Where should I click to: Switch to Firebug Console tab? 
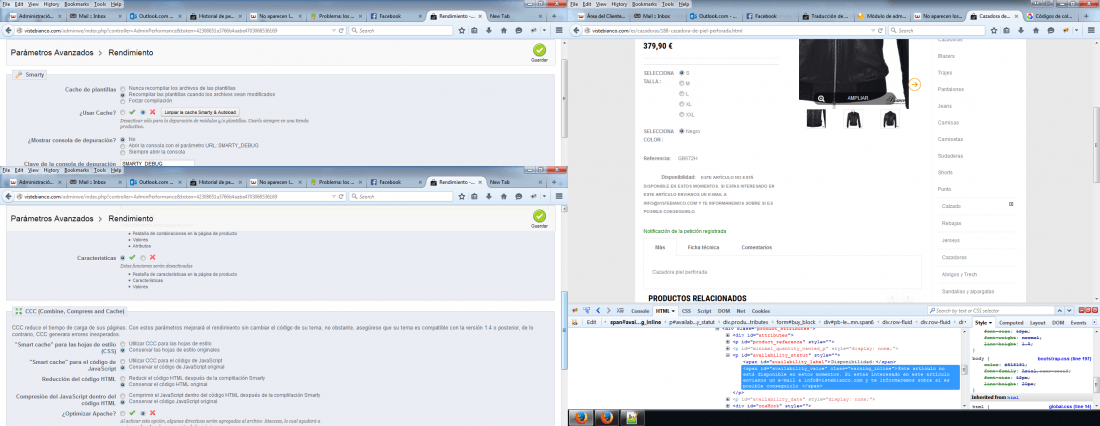click(x=640, y=311)
